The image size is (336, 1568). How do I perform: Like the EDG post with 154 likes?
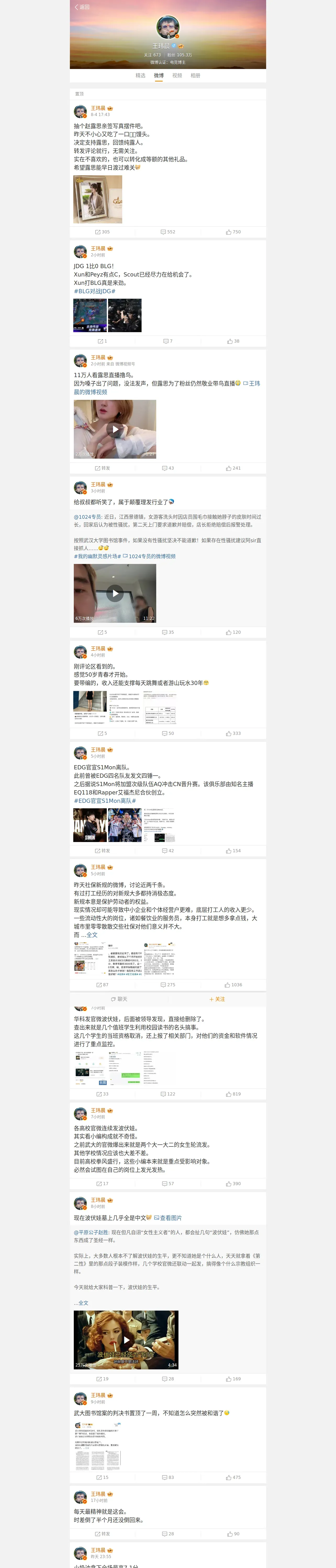tap(234, 851)
